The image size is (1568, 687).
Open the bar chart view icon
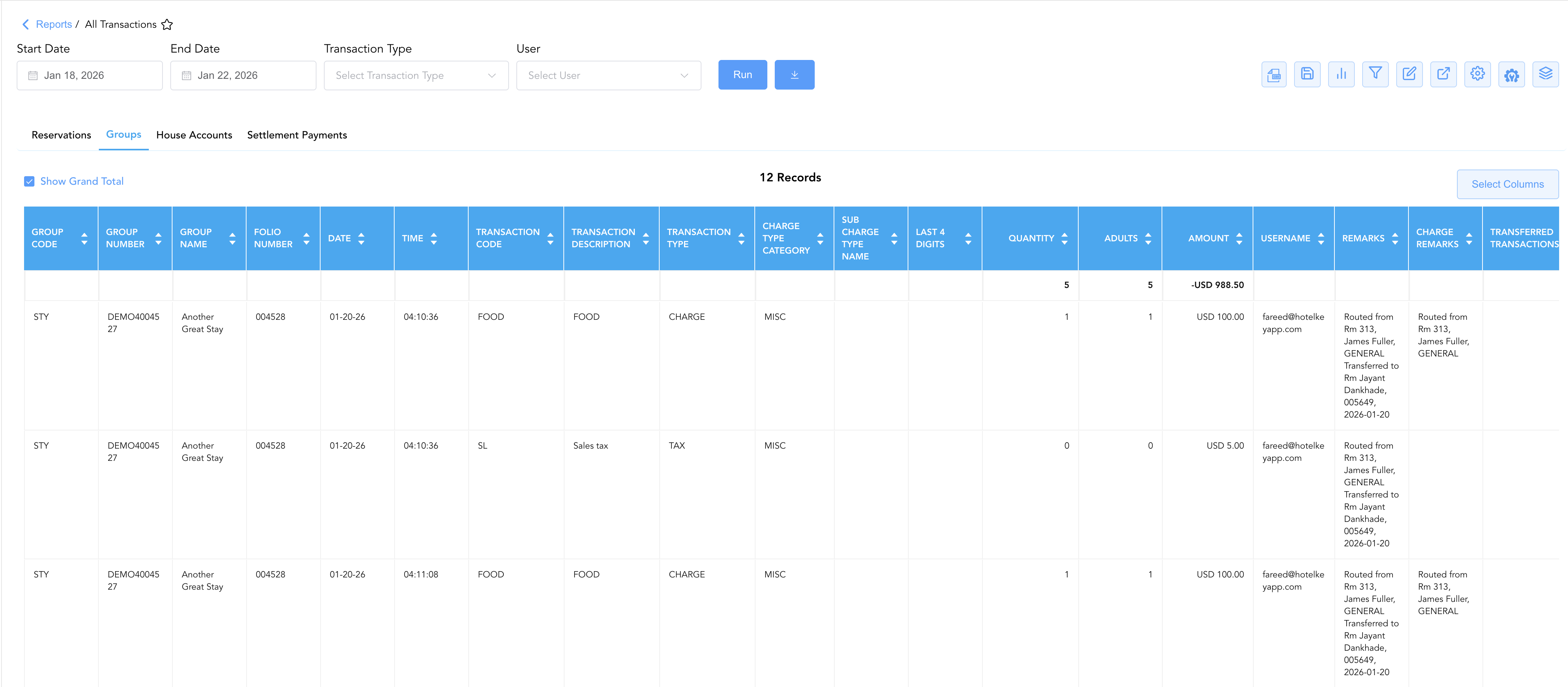[1341, 75]
